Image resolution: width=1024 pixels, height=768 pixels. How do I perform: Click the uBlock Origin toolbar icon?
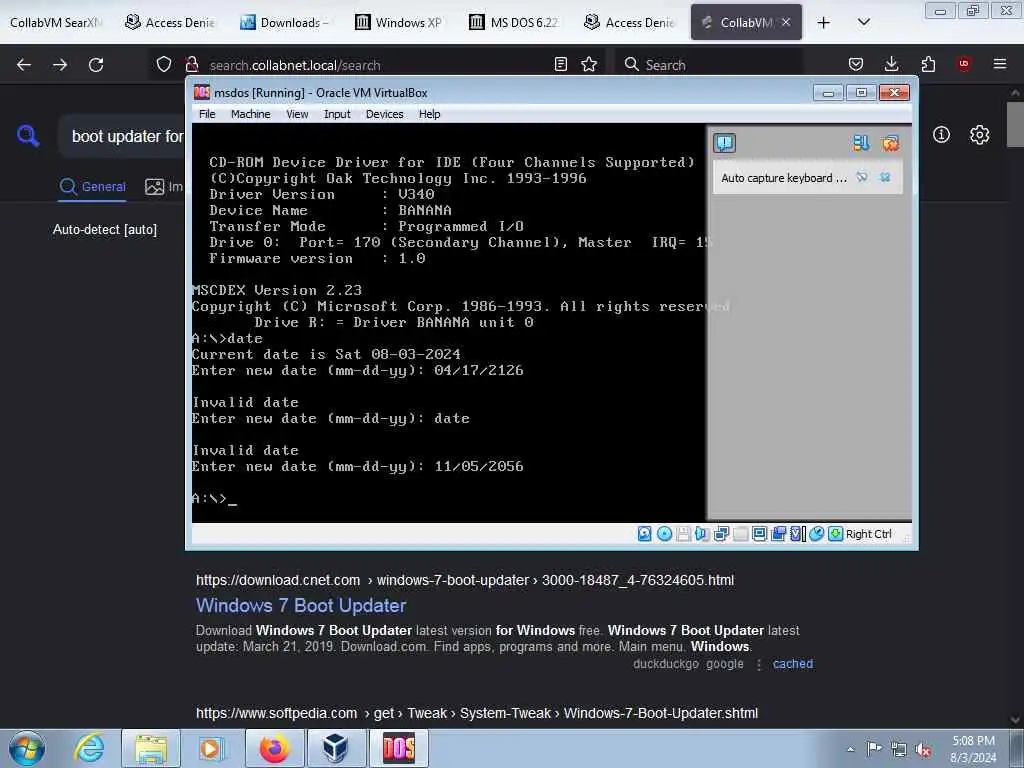click(964, 63)
